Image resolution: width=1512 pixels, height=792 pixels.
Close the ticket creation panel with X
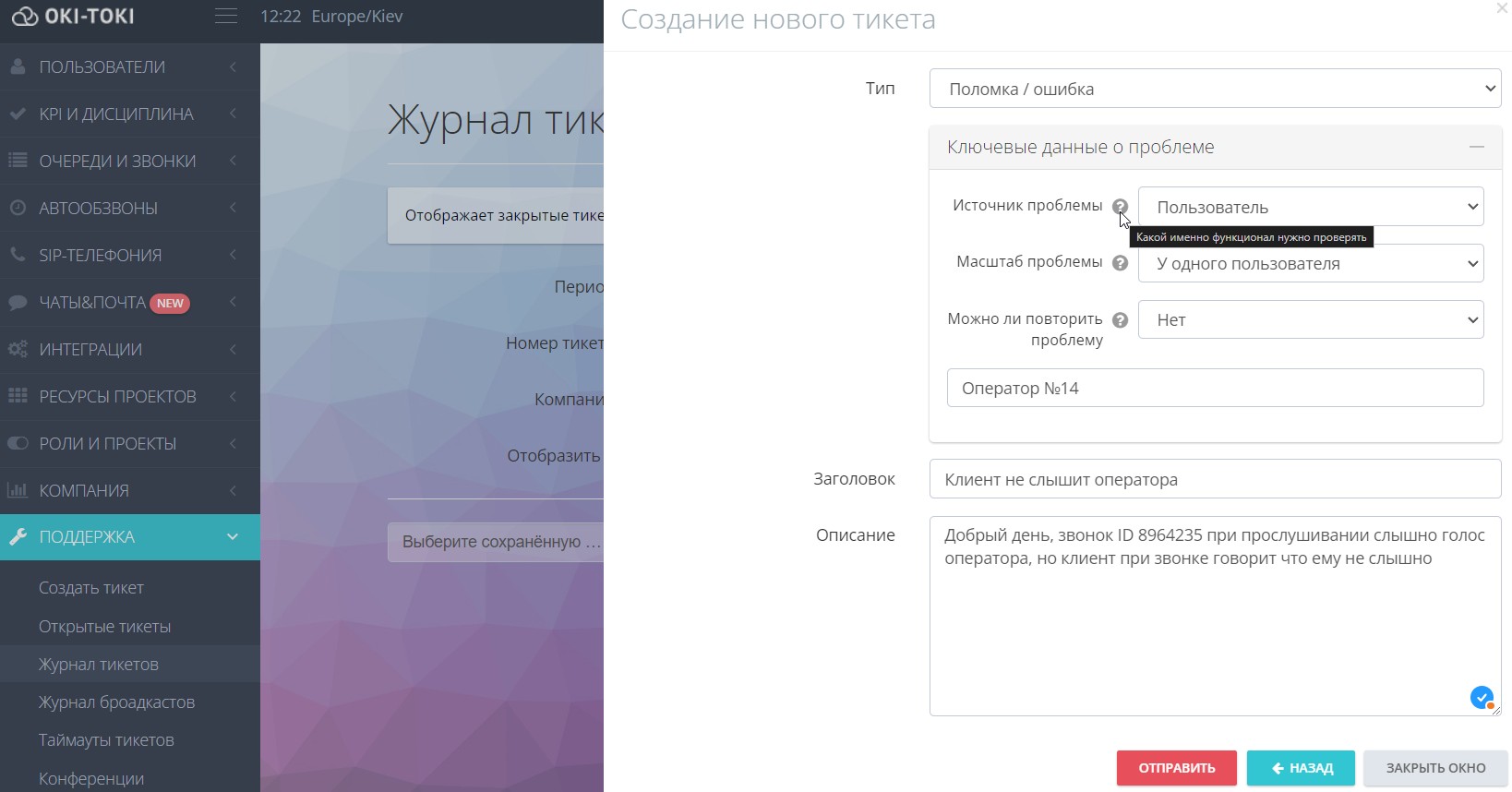pyautogui.click(x=1502, y=8)
